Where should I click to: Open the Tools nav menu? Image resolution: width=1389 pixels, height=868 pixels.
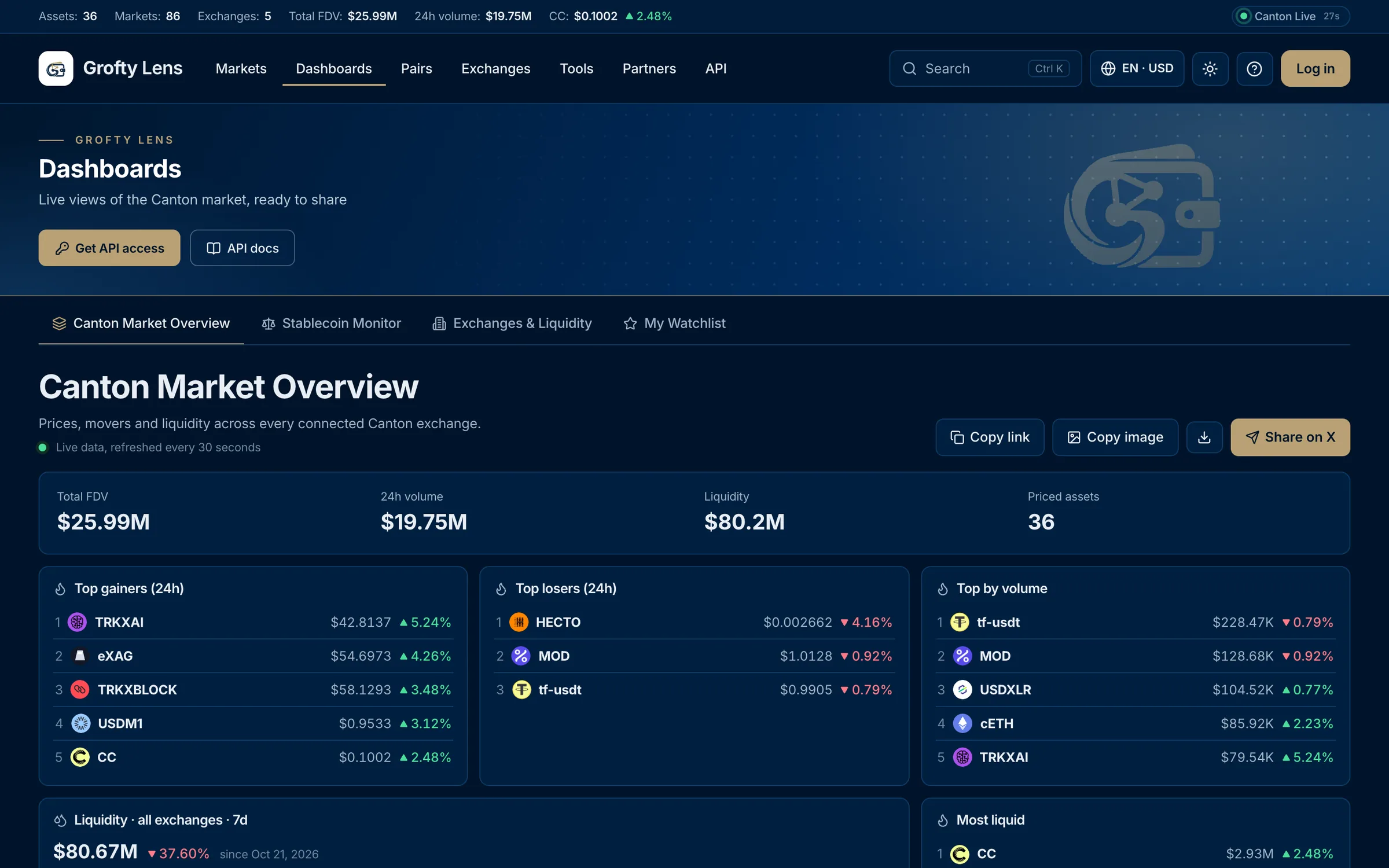click(576, 68)
